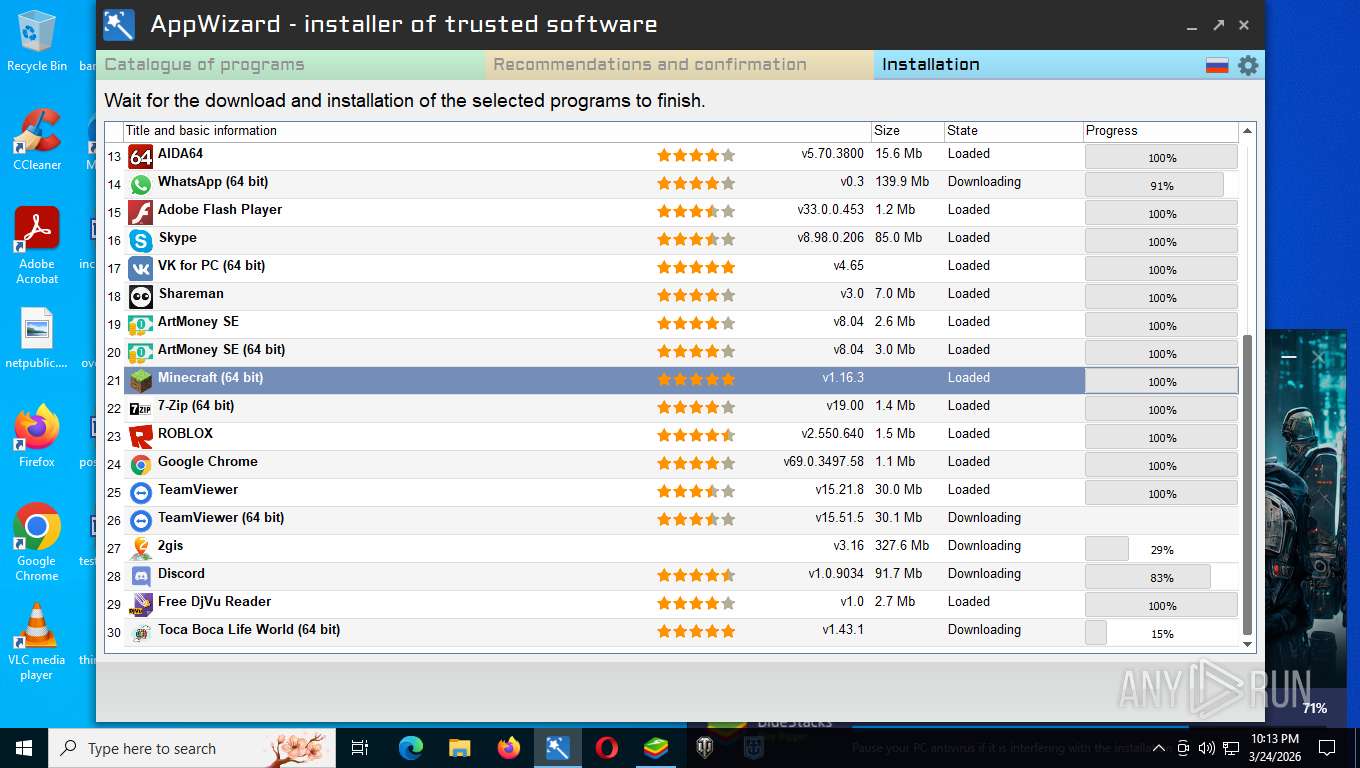Click the AIDA64 program icon
Image resolution: width=1360 pixels, height=768 pixels.
click(x=141, y=156)
